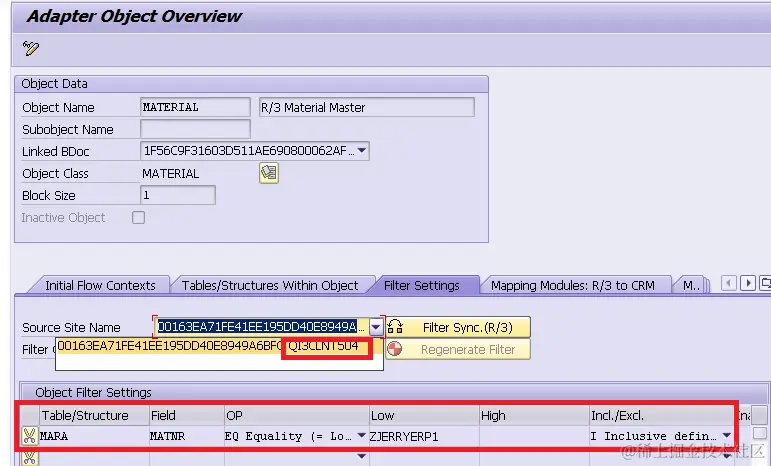Open the Object Class details icon
Screen dimensions: 771x466
tap(269, 173)
